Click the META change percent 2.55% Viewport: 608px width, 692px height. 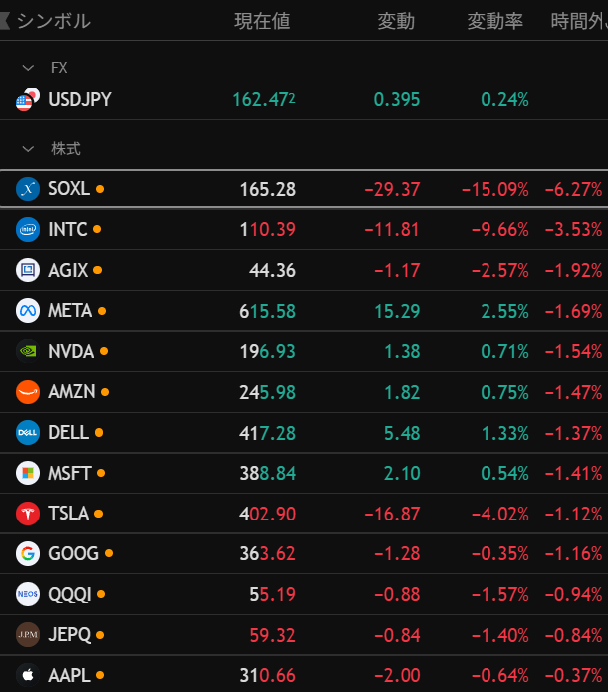[x=505, y=312]
